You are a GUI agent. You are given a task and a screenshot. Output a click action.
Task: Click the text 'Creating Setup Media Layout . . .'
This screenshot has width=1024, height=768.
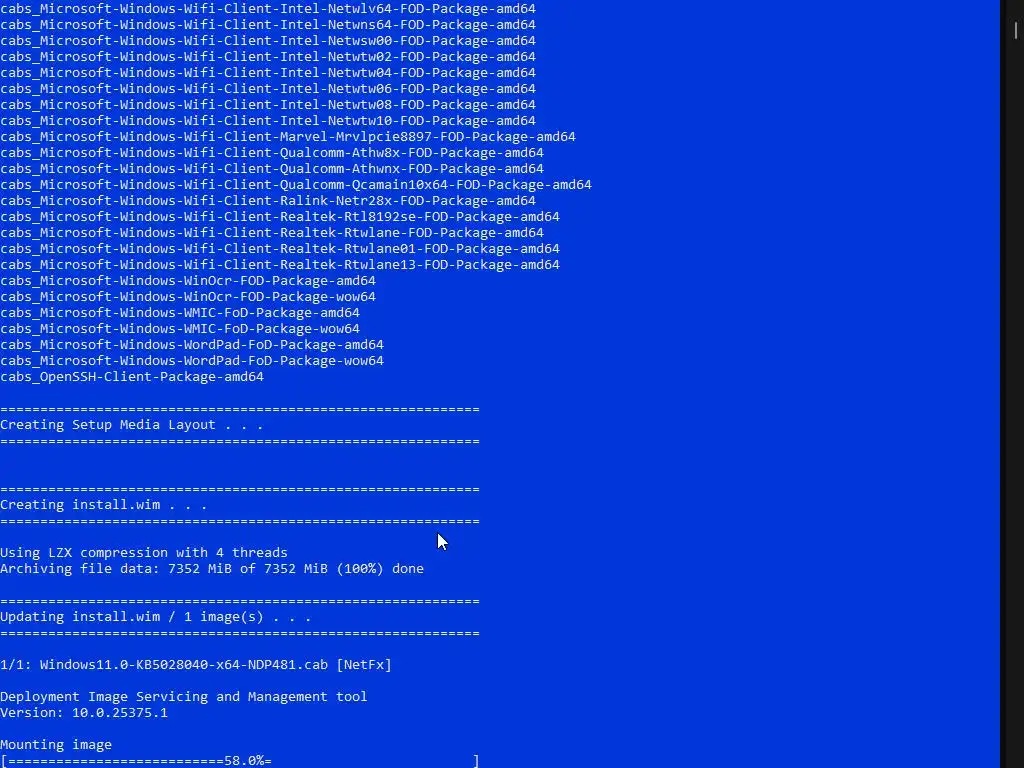pos(131,424)
